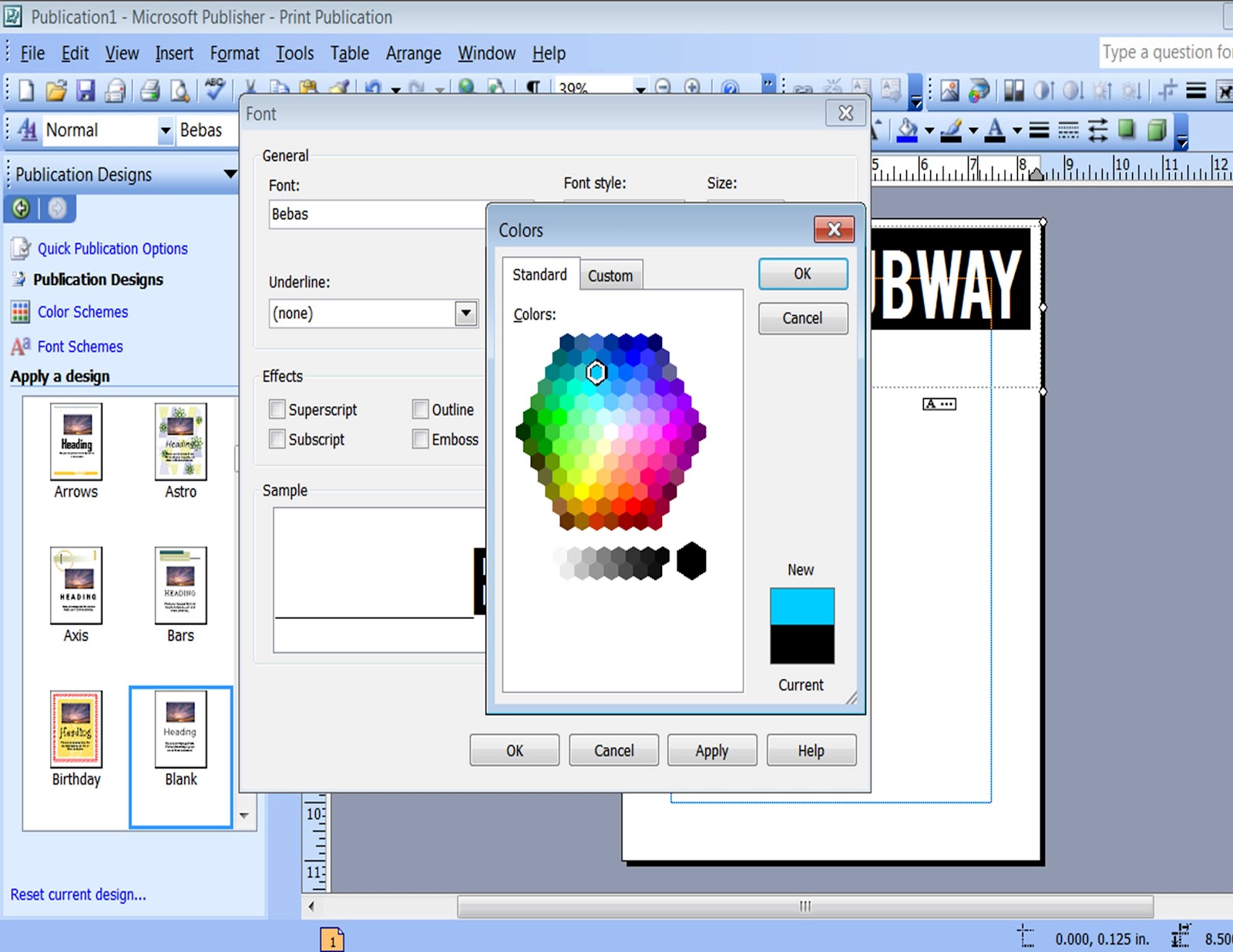1233x952 pixels.
Task: Open Color Schemes in the sidebar
Action: pyautogui.click(x=82, y=312)
